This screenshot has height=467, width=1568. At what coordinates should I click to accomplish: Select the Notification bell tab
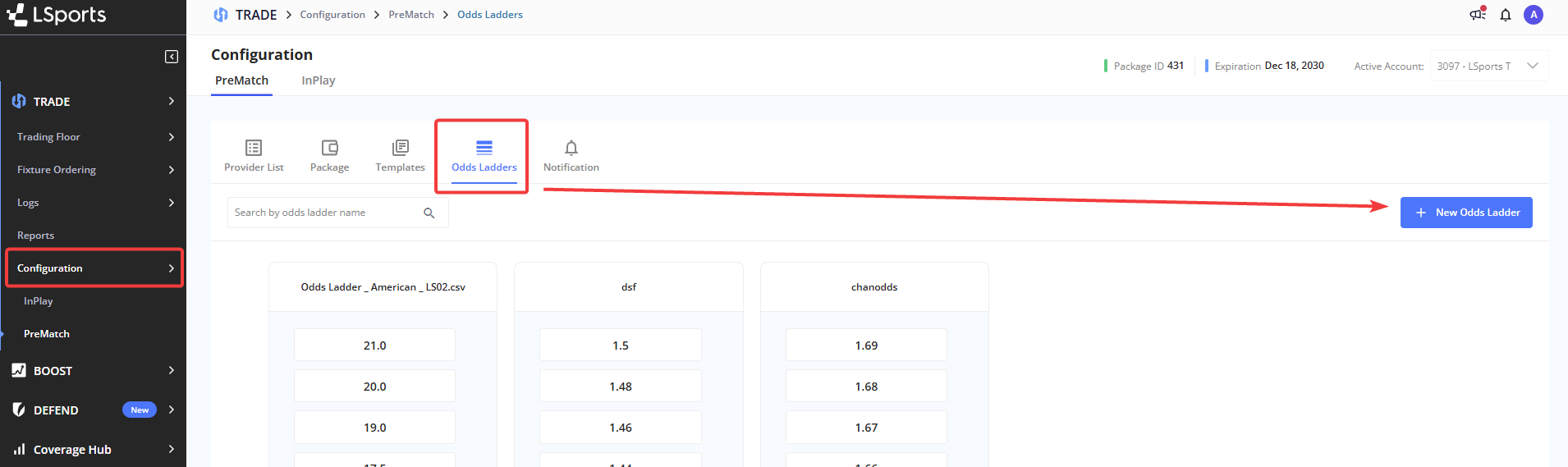tap(571, 155)
